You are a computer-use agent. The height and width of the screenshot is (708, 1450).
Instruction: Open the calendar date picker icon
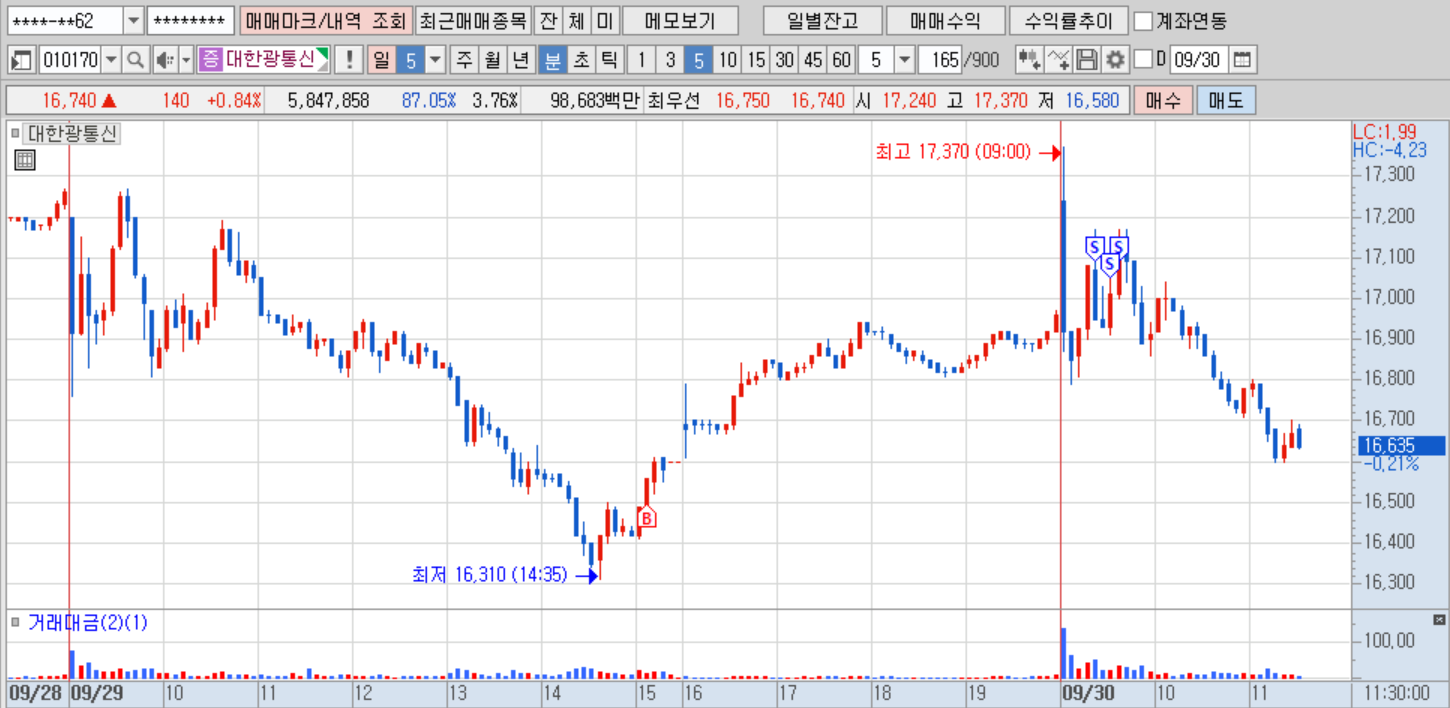pyautogui.click(x=1241, y=60)
